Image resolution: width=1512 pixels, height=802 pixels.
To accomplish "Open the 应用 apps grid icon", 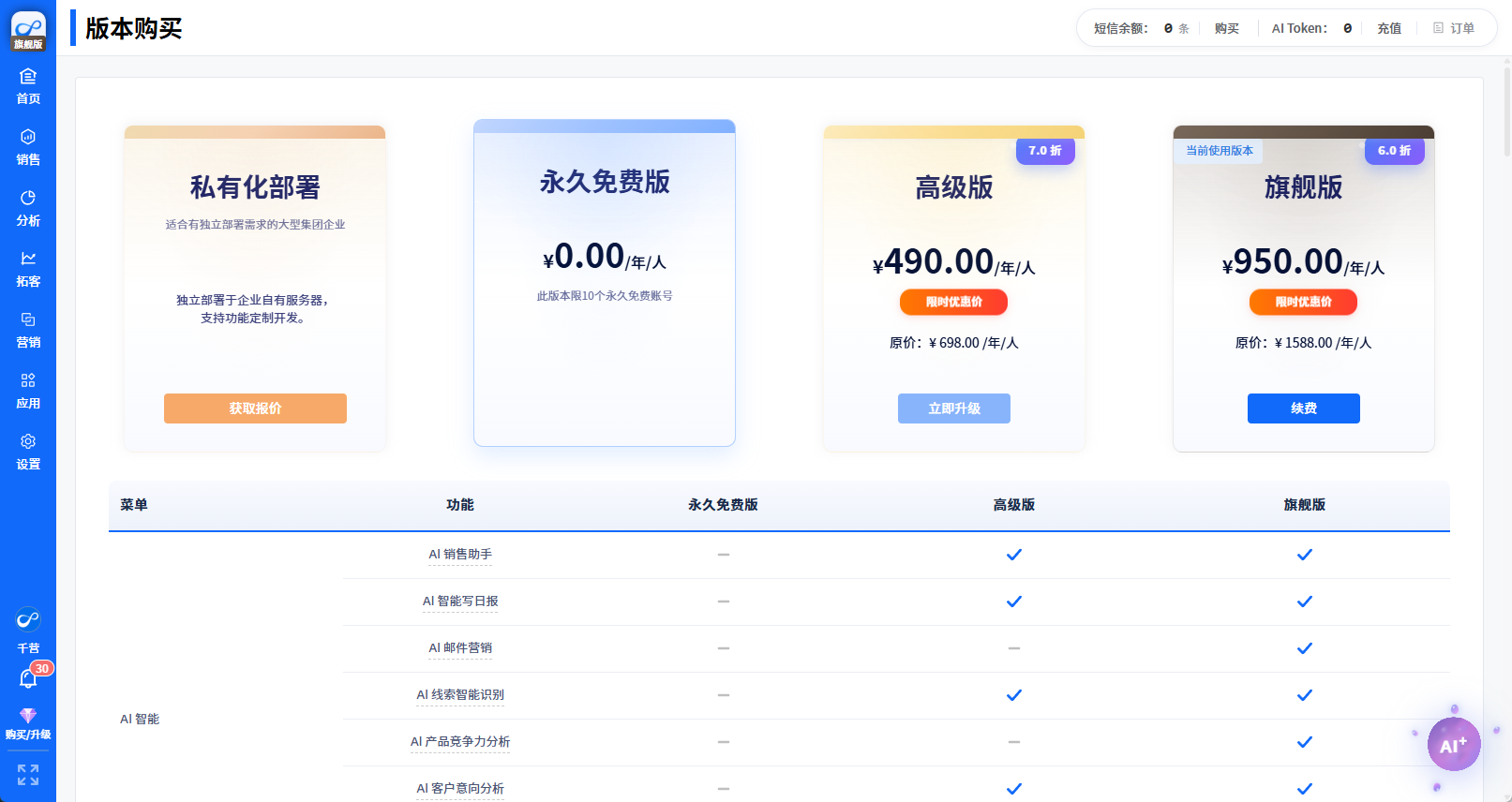I will point(28,381).
